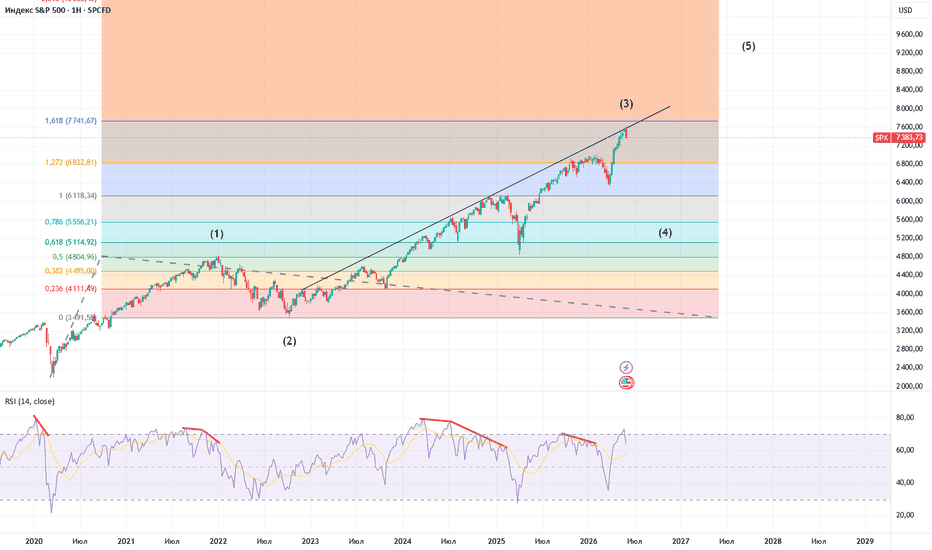Click 2026 on the time axis
932x550 pixels.
(588, 541)
